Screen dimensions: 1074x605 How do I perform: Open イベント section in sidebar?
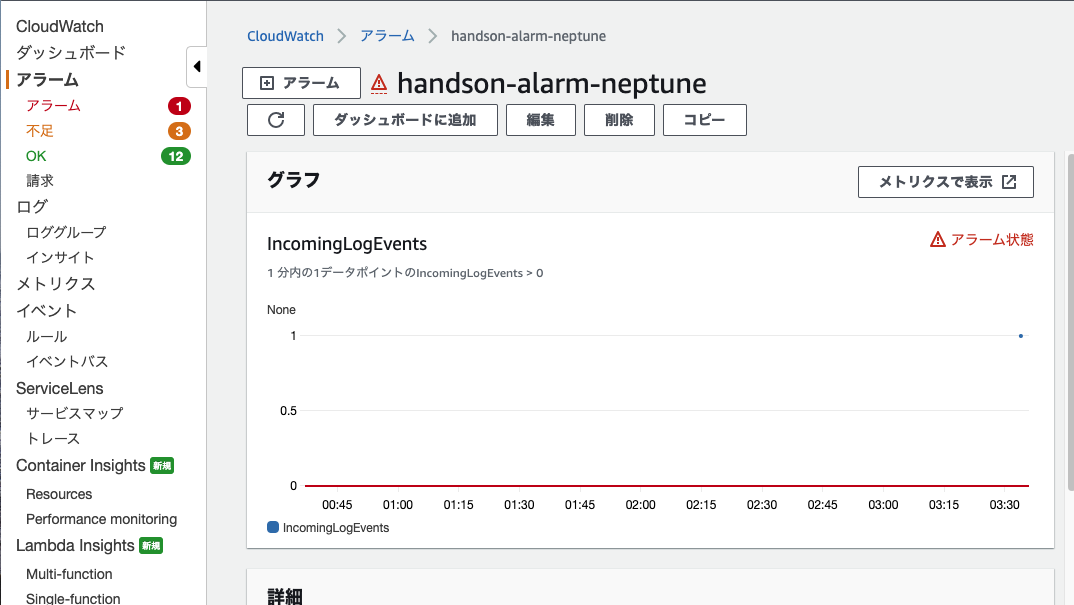[x=46, y=310]
